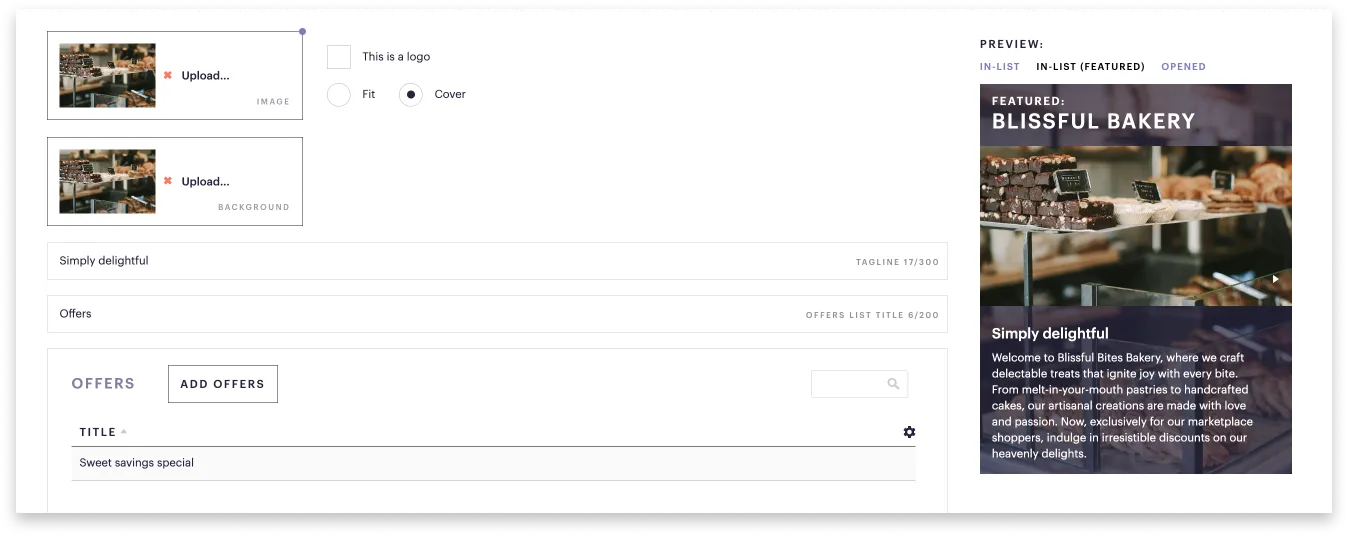Select the Fit radio option
This screenshot has height=536, width=1348.
pyautogui.click(x=339, y=95)
